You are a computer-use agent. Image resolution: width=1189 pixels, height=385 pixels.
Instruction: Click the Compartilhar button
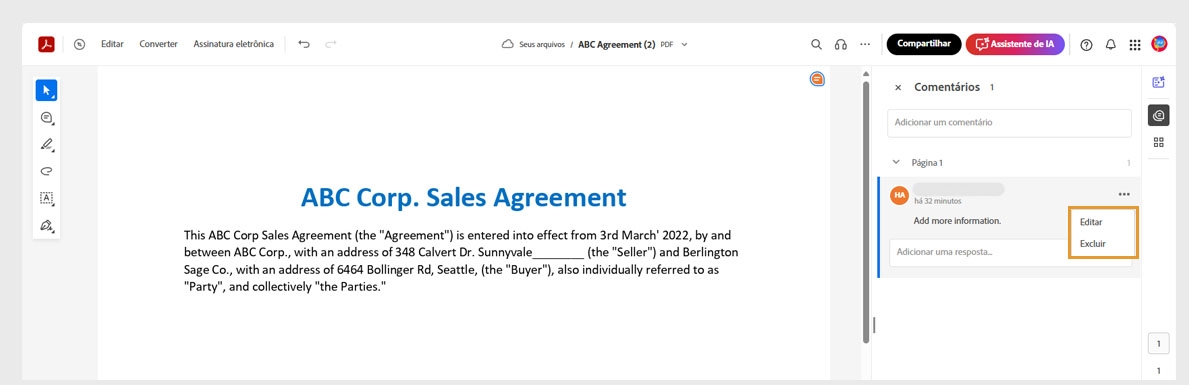[x=924, y=44]
